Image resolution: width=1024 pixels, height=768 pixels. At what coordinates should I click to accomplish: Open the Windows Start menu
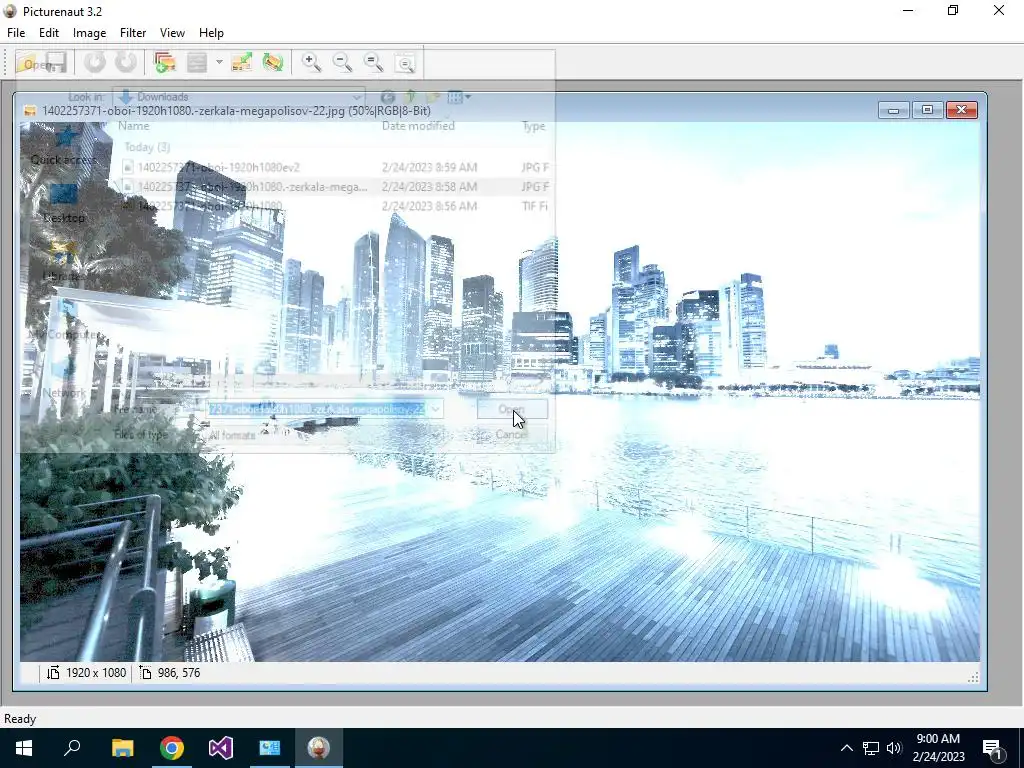point(24,748)
